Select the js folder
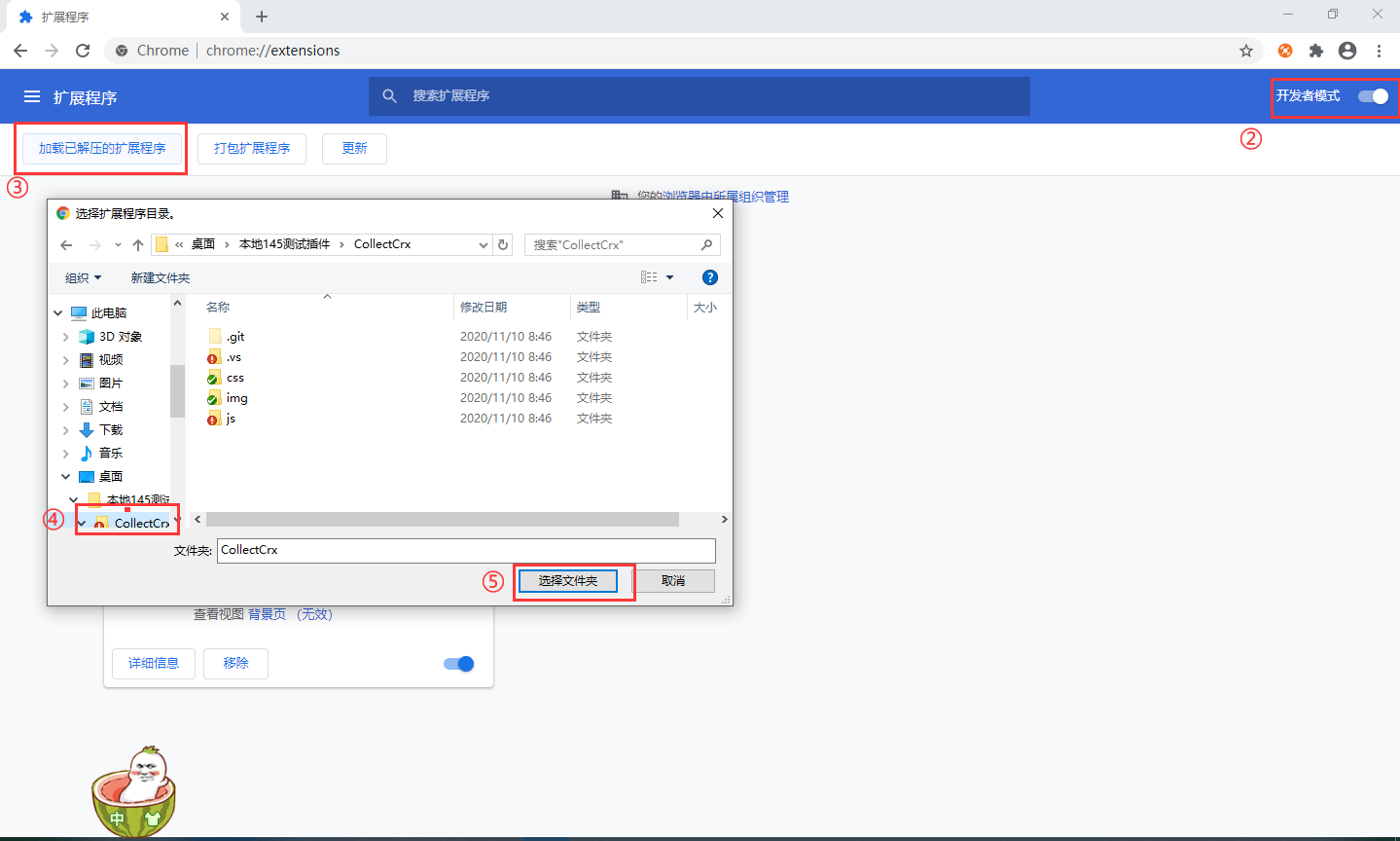The height and width of the screenshot is (841, 1400). [231, 419]
